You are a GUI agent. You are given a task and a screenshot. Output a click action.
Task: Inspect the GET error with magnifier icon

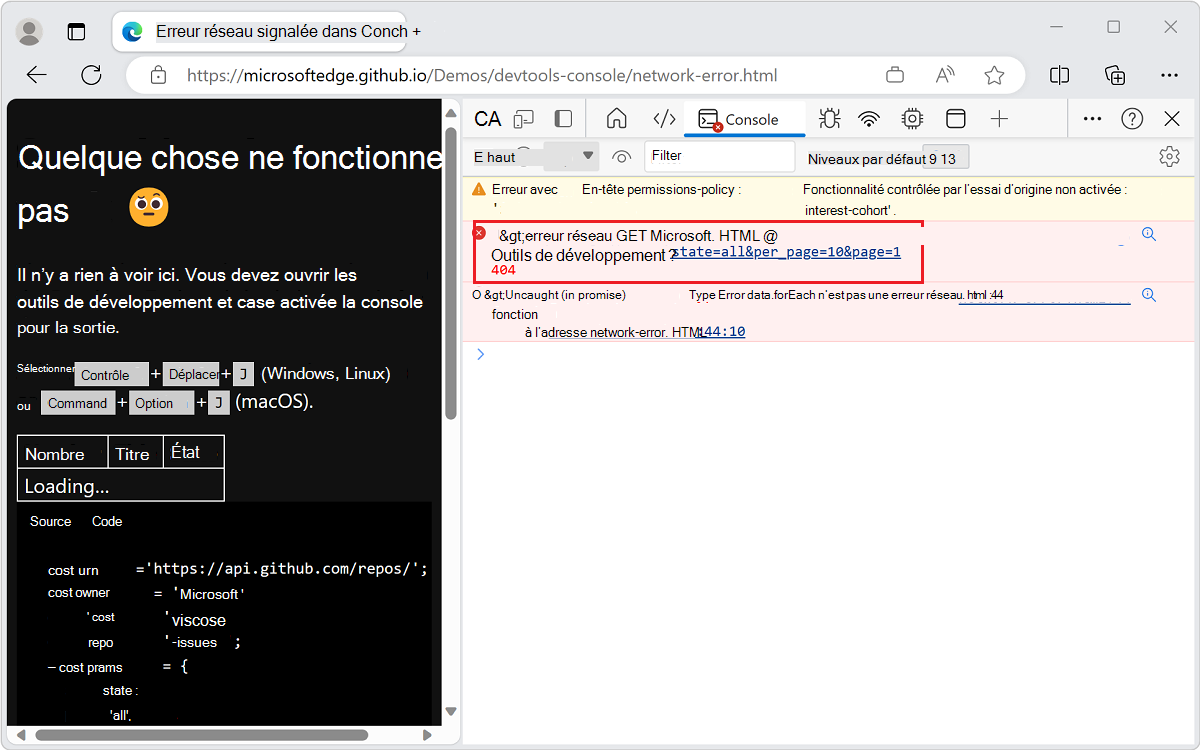coord(1148,233)
